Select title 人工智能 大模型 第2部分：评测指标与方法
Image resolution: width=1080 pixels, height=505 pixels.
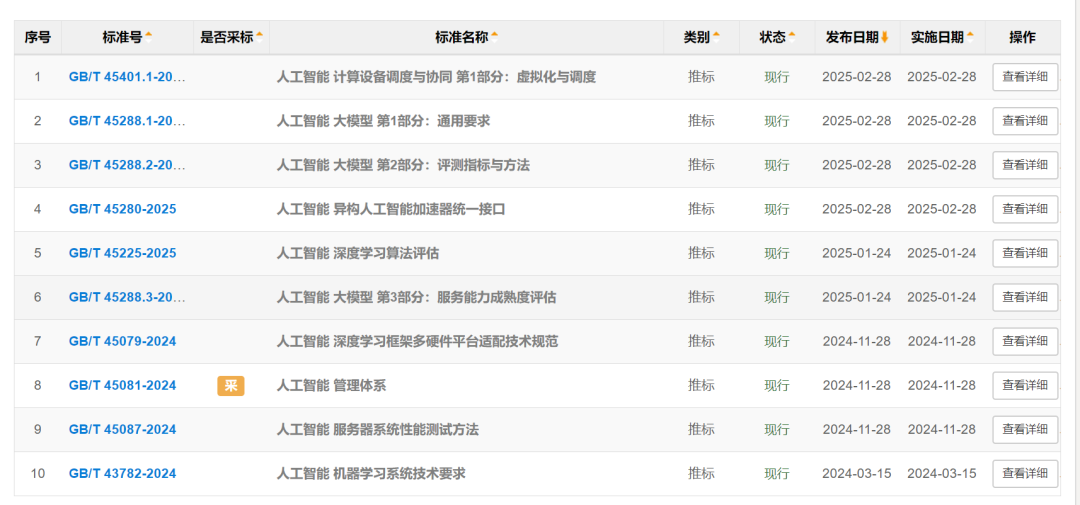point(403,165)
